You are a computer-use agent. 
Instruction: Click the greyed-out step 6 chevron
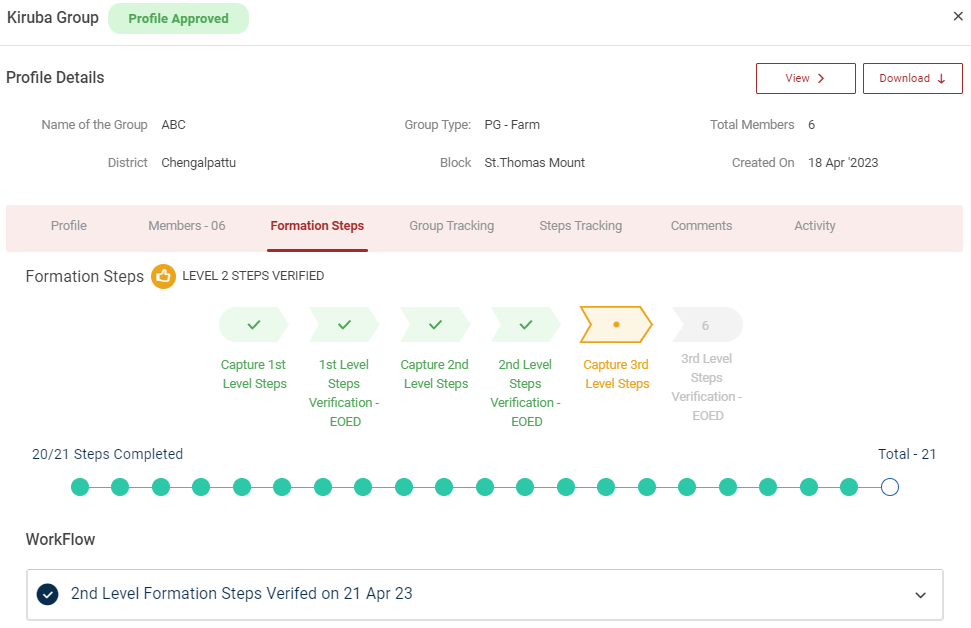click(706, 325)
